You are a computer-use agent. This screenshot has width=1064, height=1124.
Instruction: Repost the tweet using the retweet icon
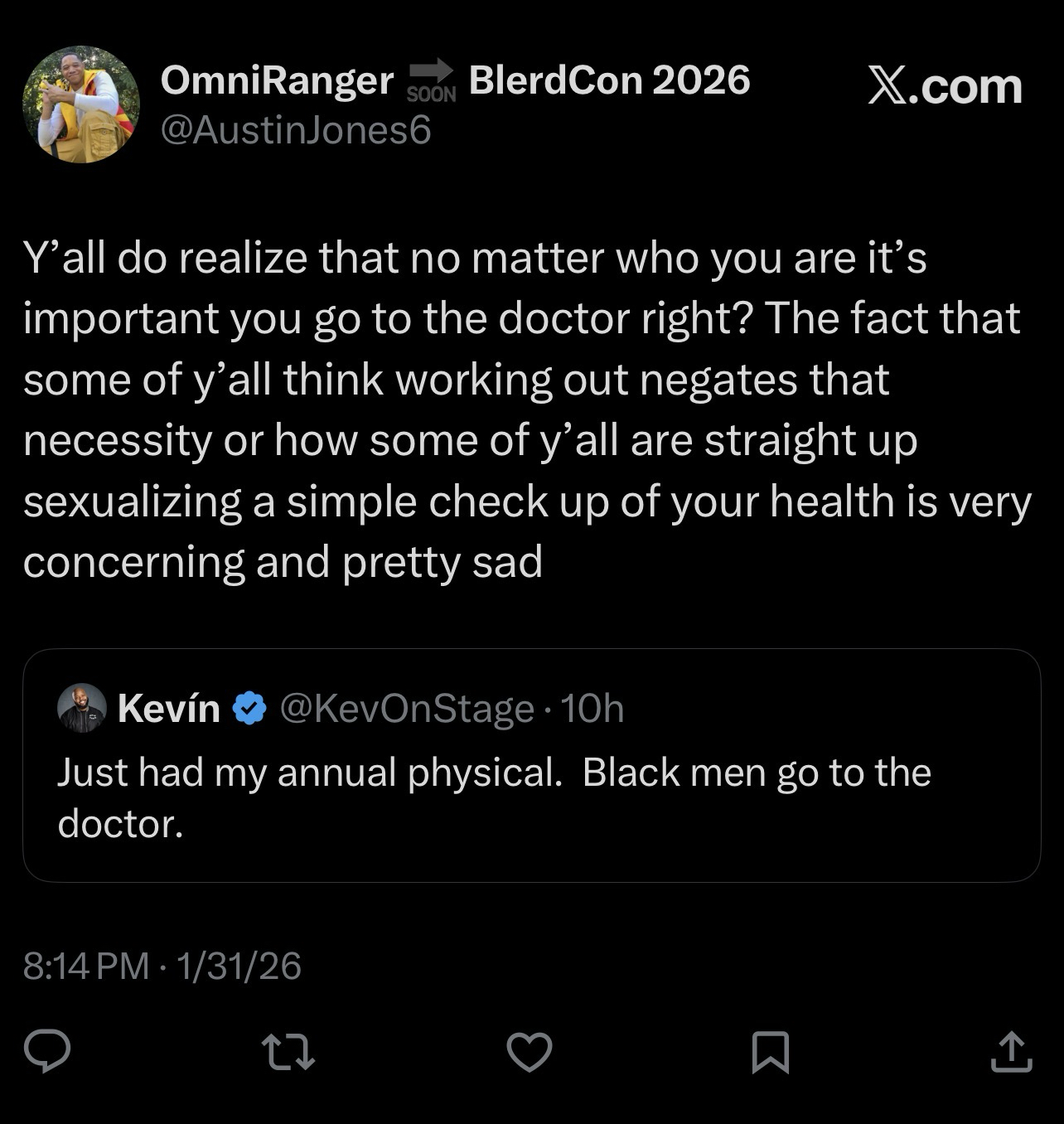tap(288, 1051)
